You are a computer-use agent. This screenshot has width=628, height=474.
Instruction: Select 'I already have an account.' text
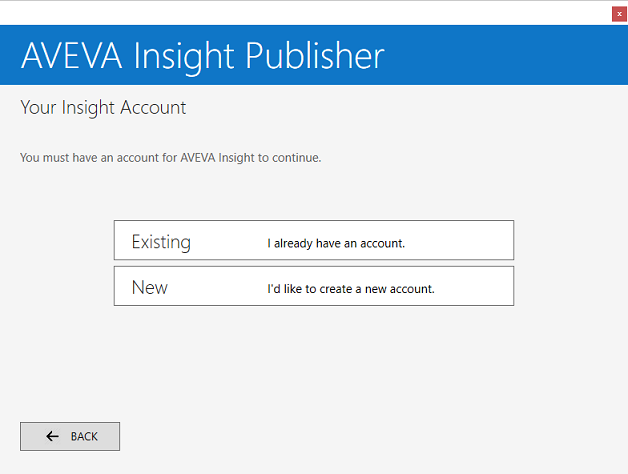click(336, 243)
